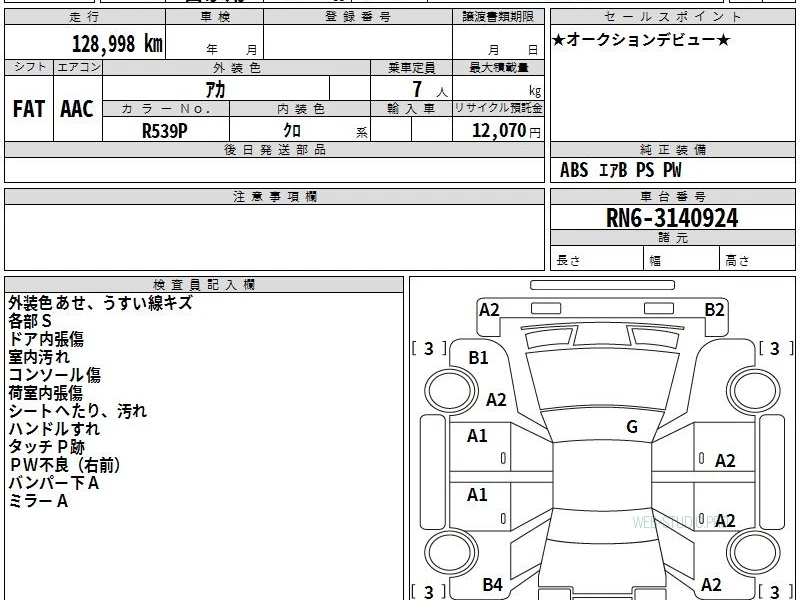Viewport: 800px width, 600px height.
Task: Select chassis number RN6-3140924
Action: [672, 218]
